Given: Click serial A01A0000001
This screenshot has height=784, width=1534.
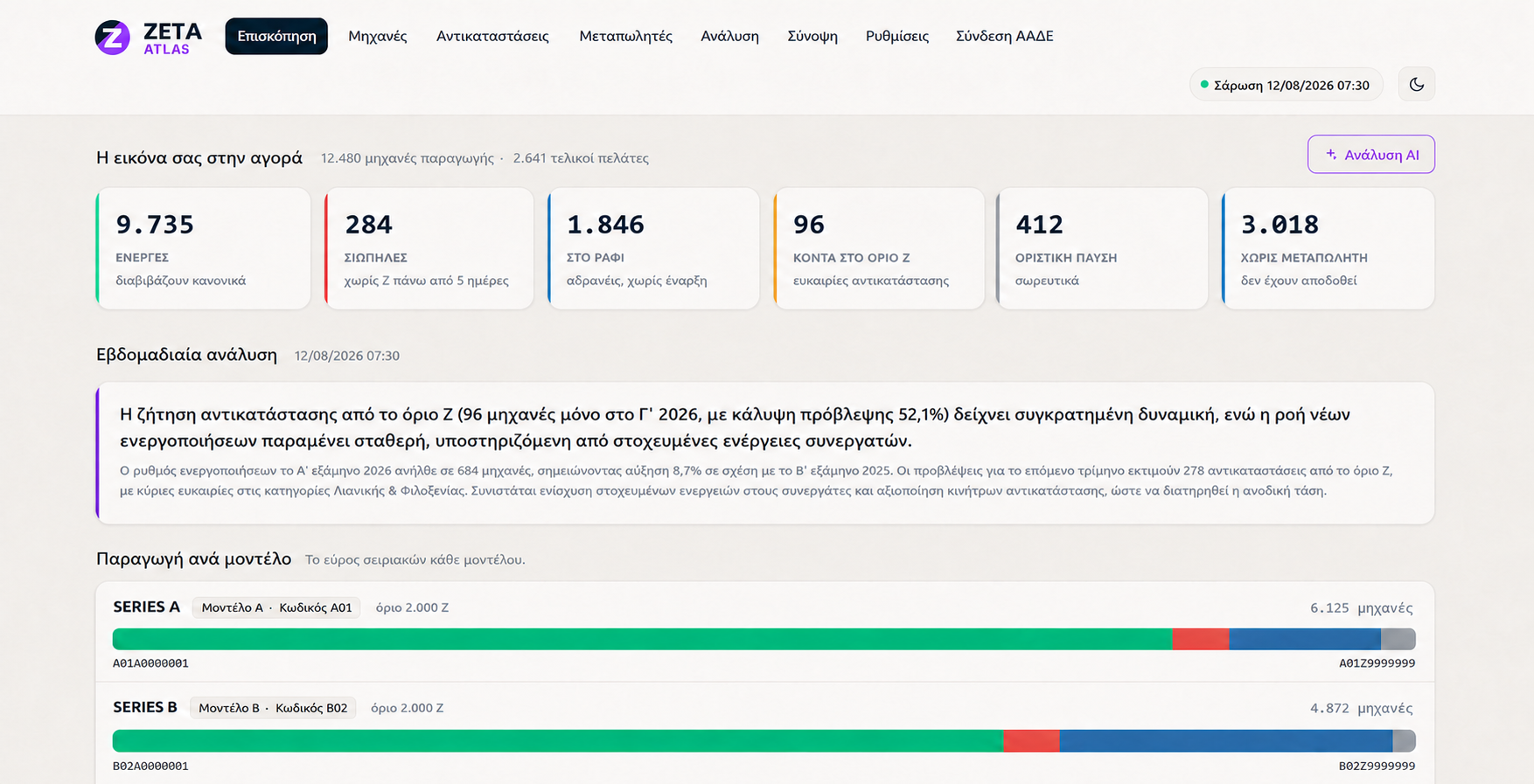Looking at the screenshot, I should click(150, 663).
